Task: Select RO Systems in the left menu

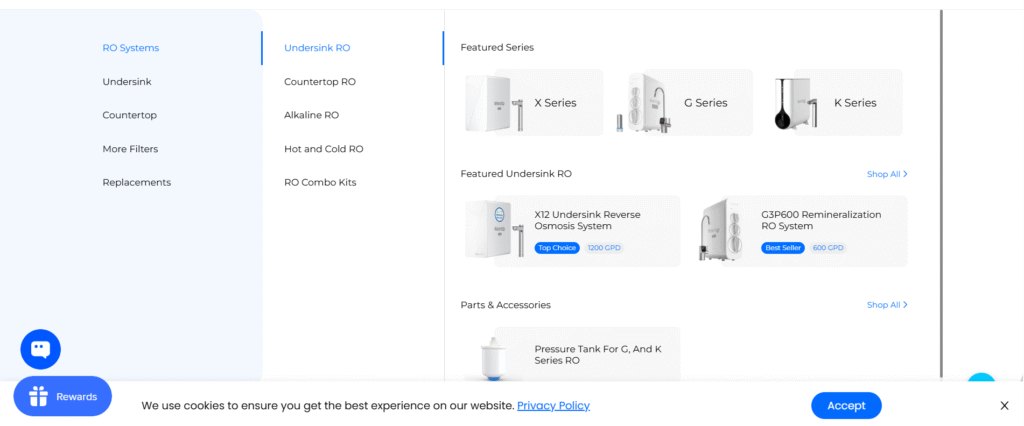Action: (131, 48)
